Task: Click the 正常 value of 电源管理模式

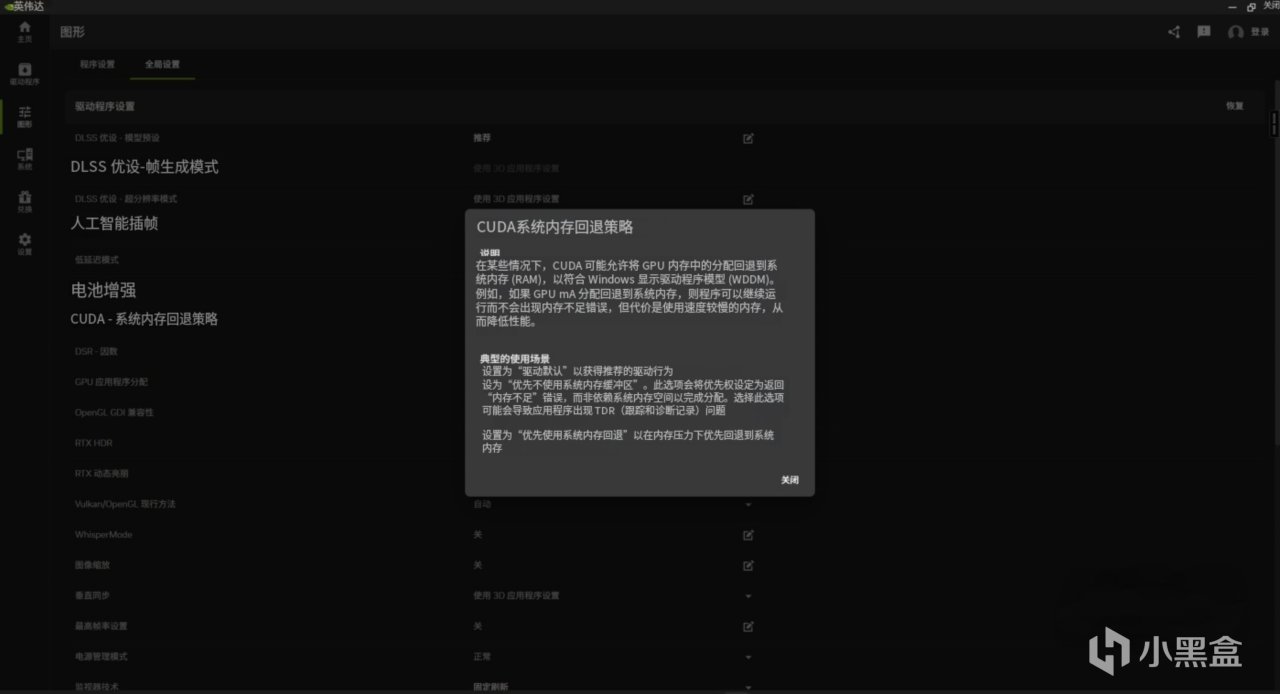Action: click(x=482, y=657)
